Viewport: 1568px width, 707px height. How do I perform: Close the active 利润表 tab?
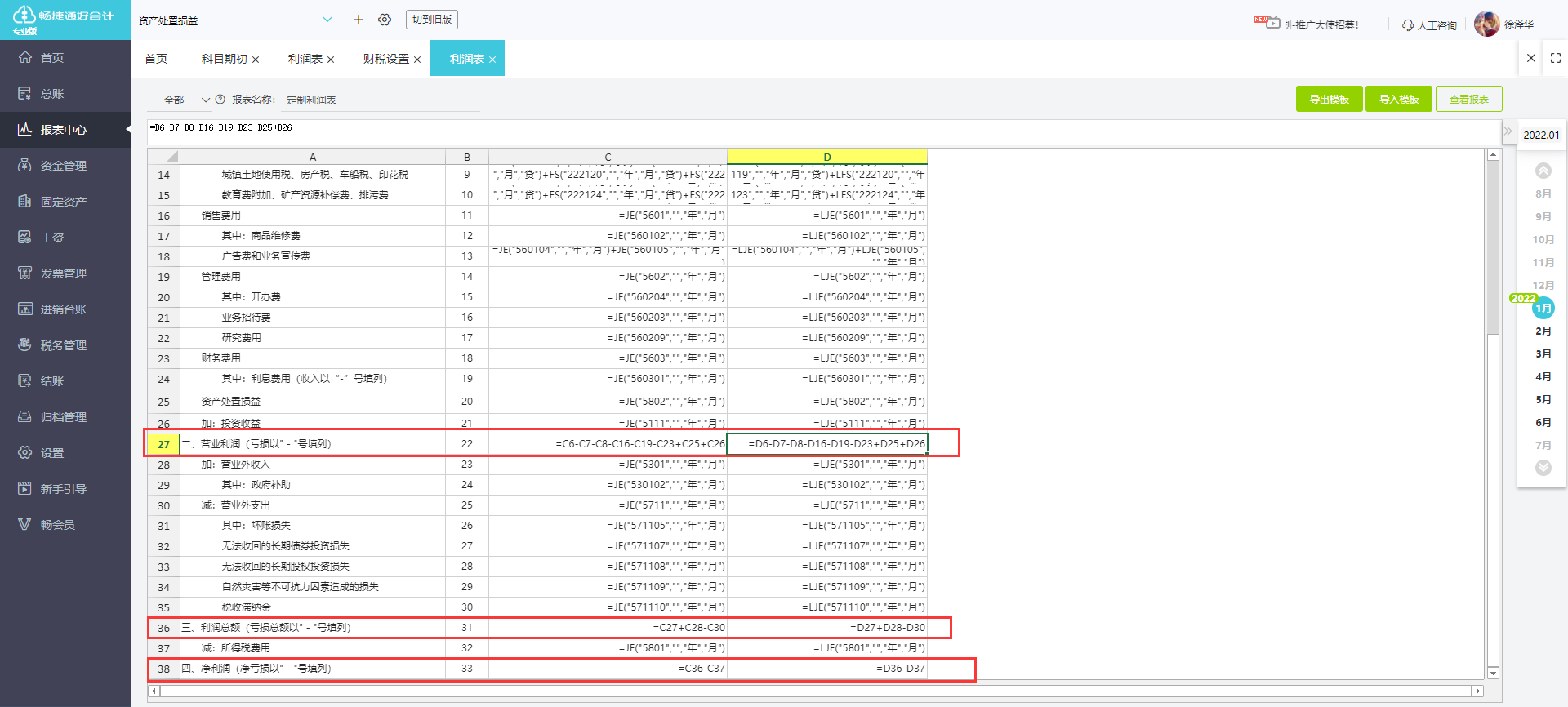(x=492, y=60)
